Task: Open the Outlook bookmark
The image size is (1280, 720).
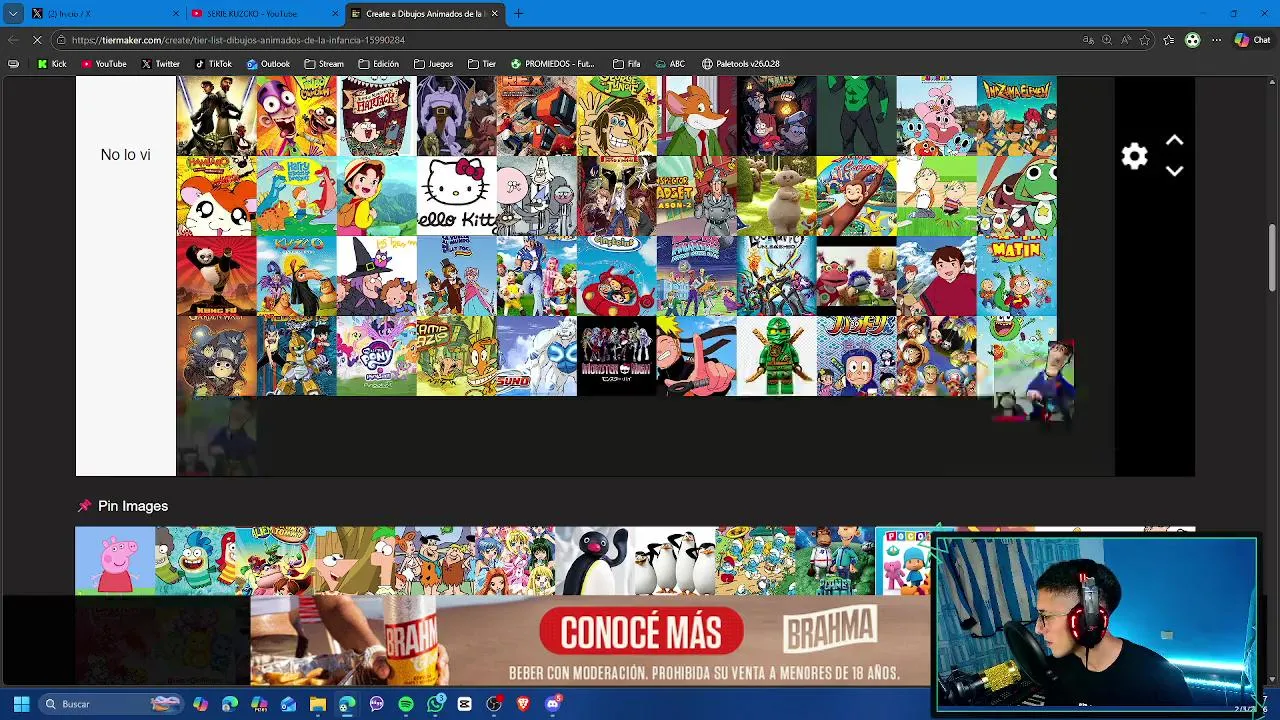Action: (268, 64)
